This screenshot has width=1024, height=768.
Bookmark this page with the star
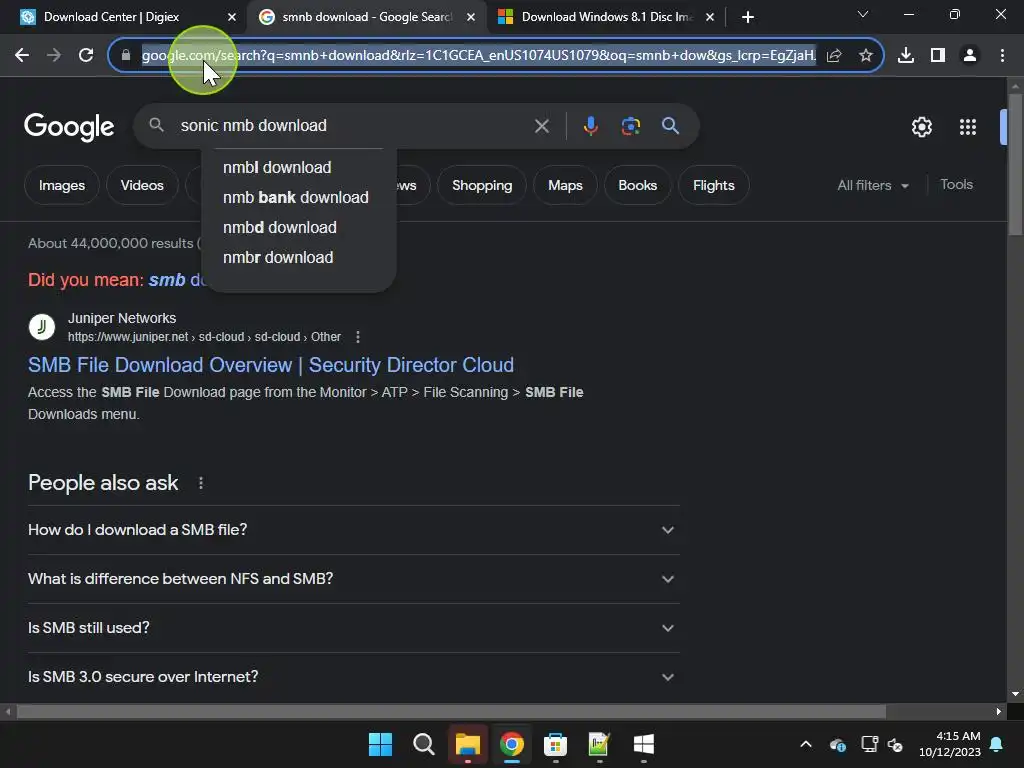click(865, 56)
